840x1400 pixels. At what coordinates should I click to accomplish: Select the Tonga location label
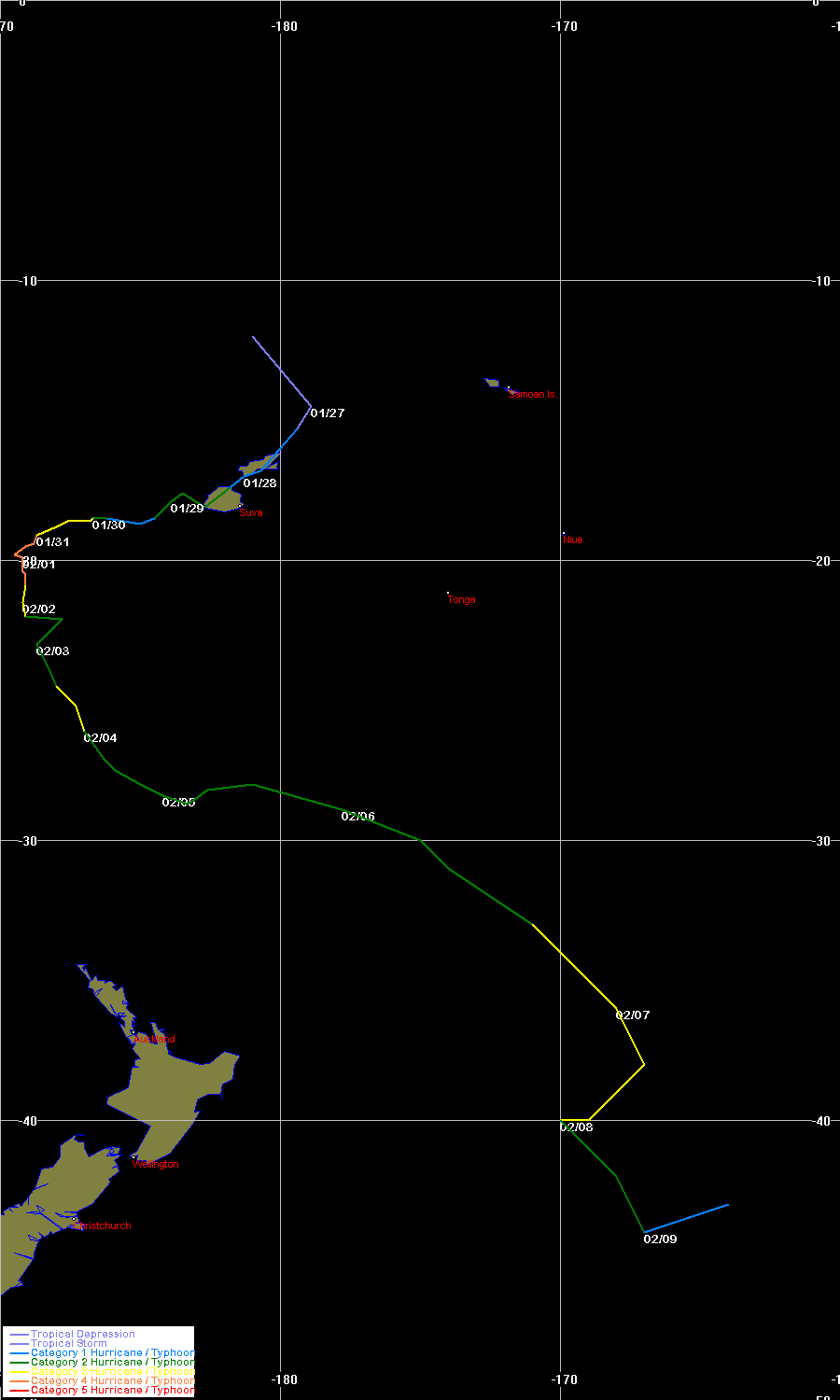tap(461, 600)
